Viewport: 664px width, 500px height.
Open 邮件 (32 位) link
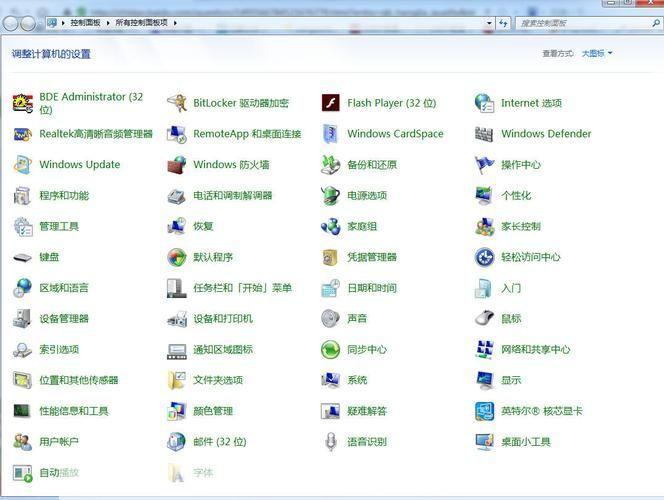220,442
